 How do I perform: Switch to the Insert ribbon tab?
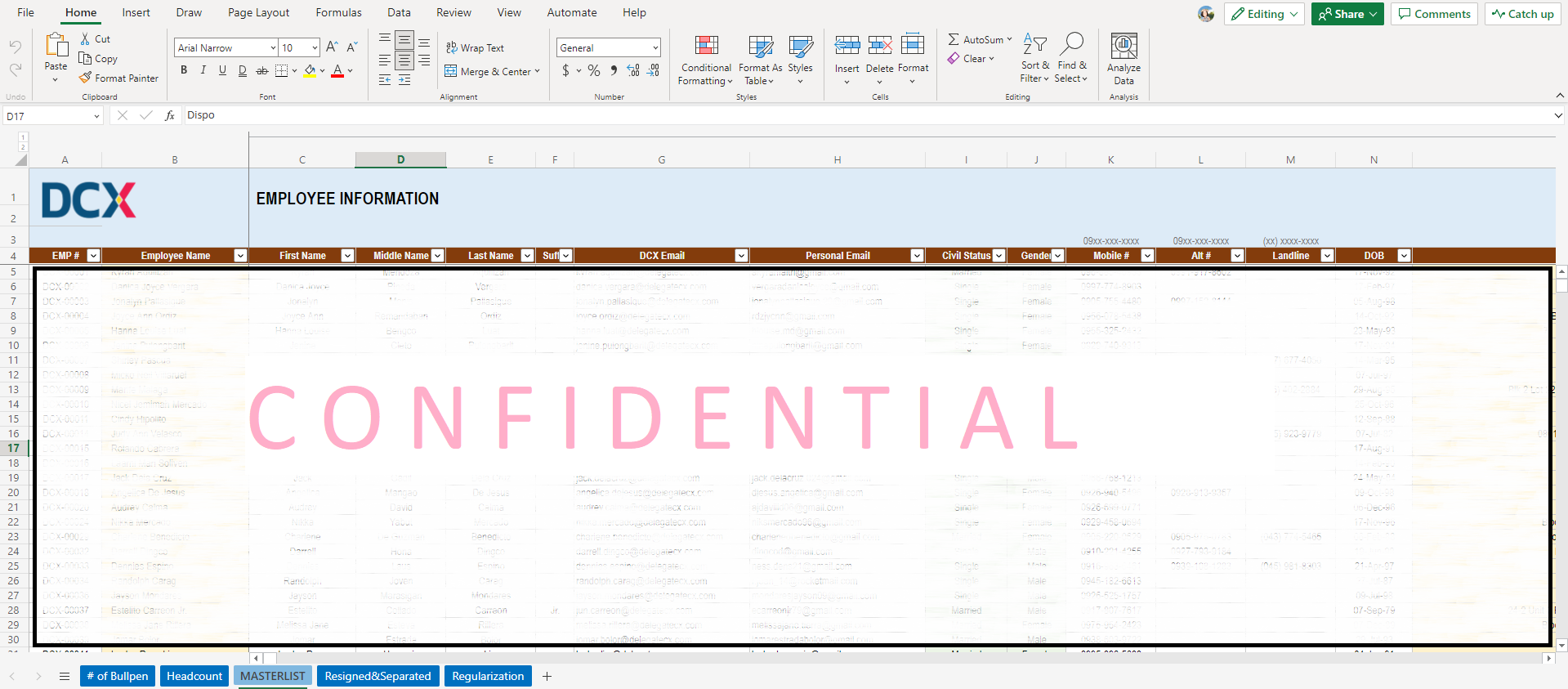(136, 12)
